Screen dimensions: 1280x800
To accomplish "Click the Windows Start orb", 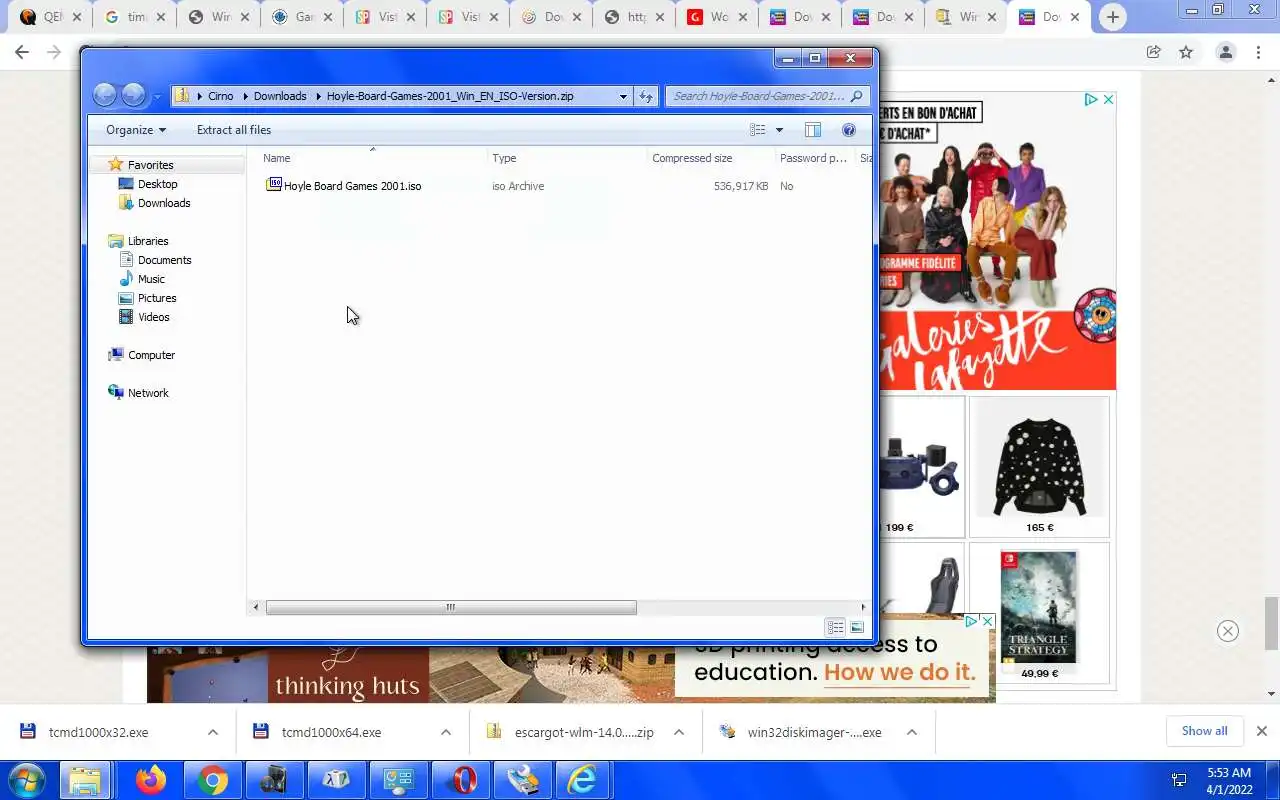I will (26, 780).
